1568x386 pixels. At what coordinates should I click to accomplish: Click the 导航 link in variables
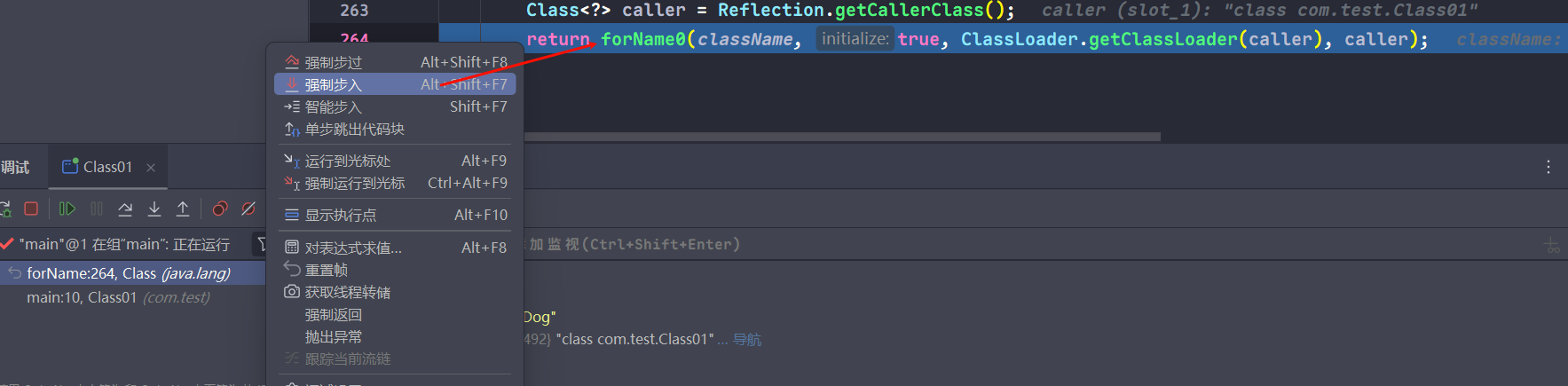[746, 339]
